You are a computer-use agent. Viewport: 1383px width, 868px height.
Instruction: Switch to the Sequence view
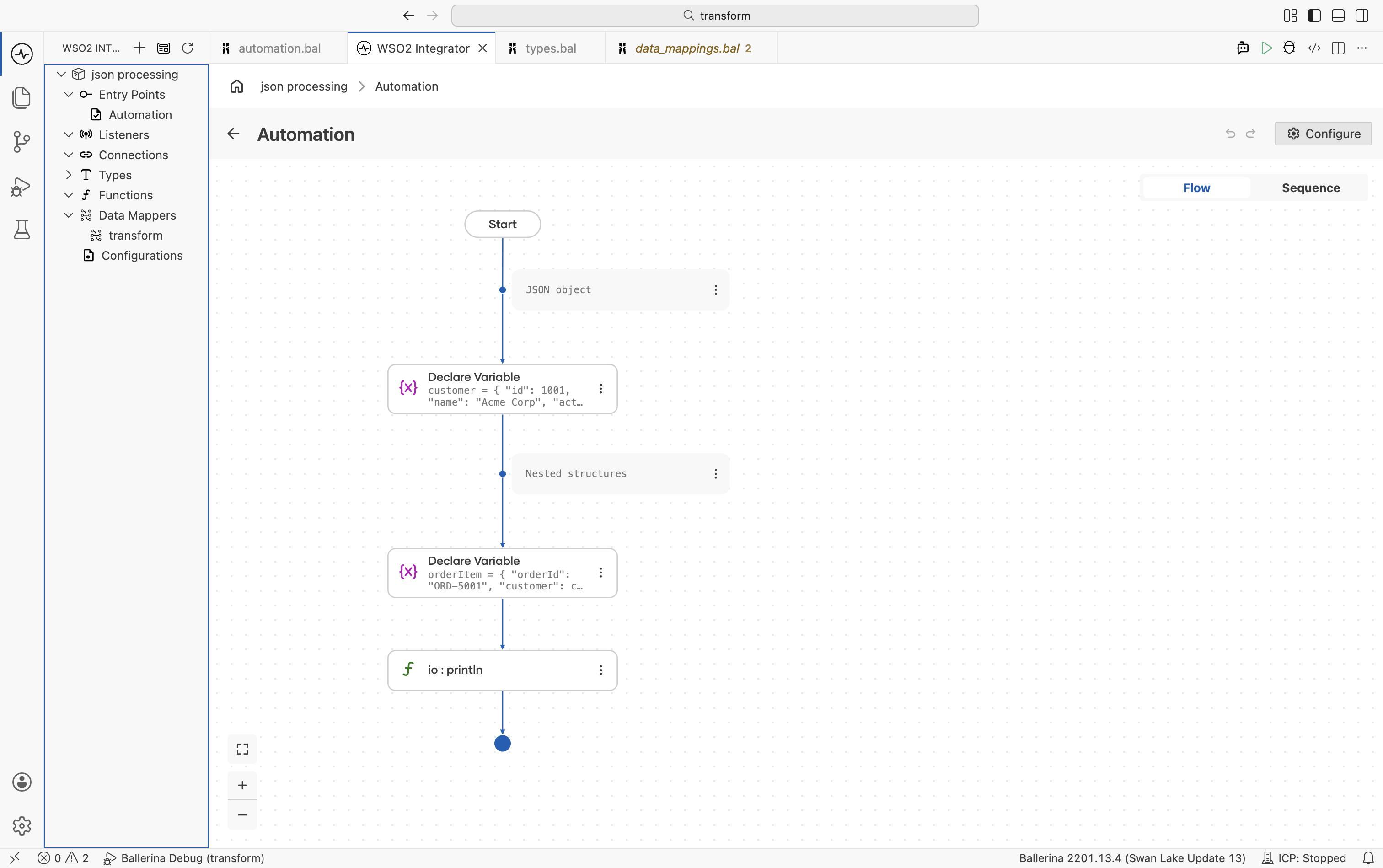tap(1311, 188)
